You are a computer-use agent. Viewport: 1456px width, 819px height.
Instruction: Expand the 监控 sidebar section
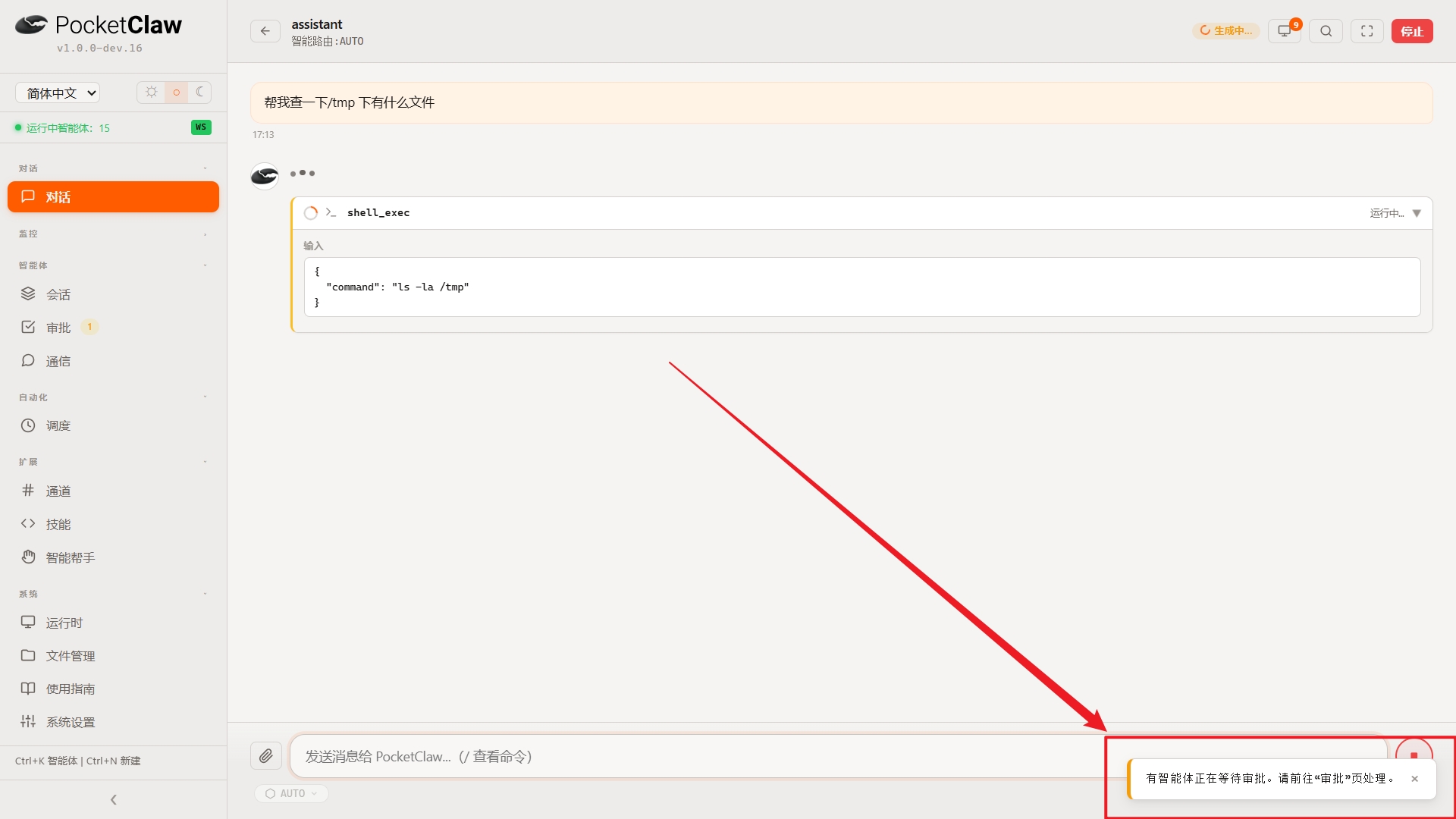(113, 234)
